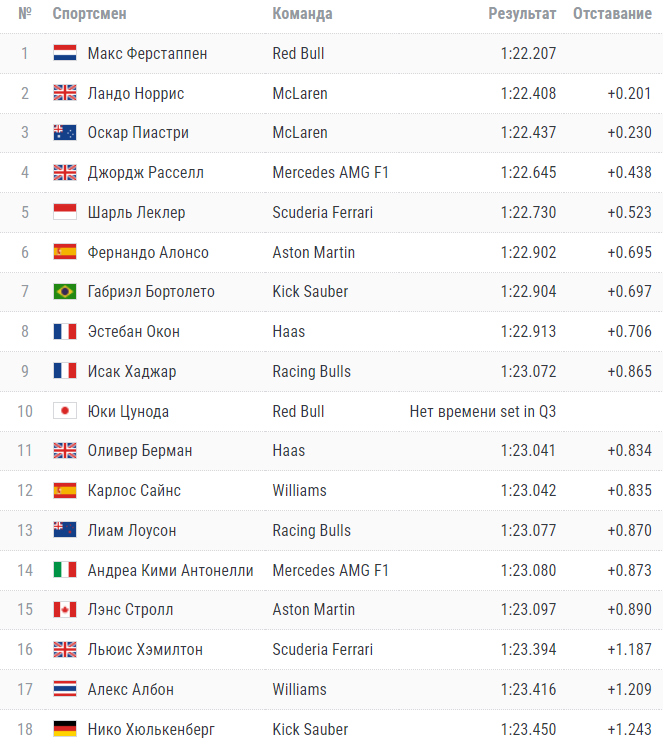Click the Спортсмен column header

89,14
